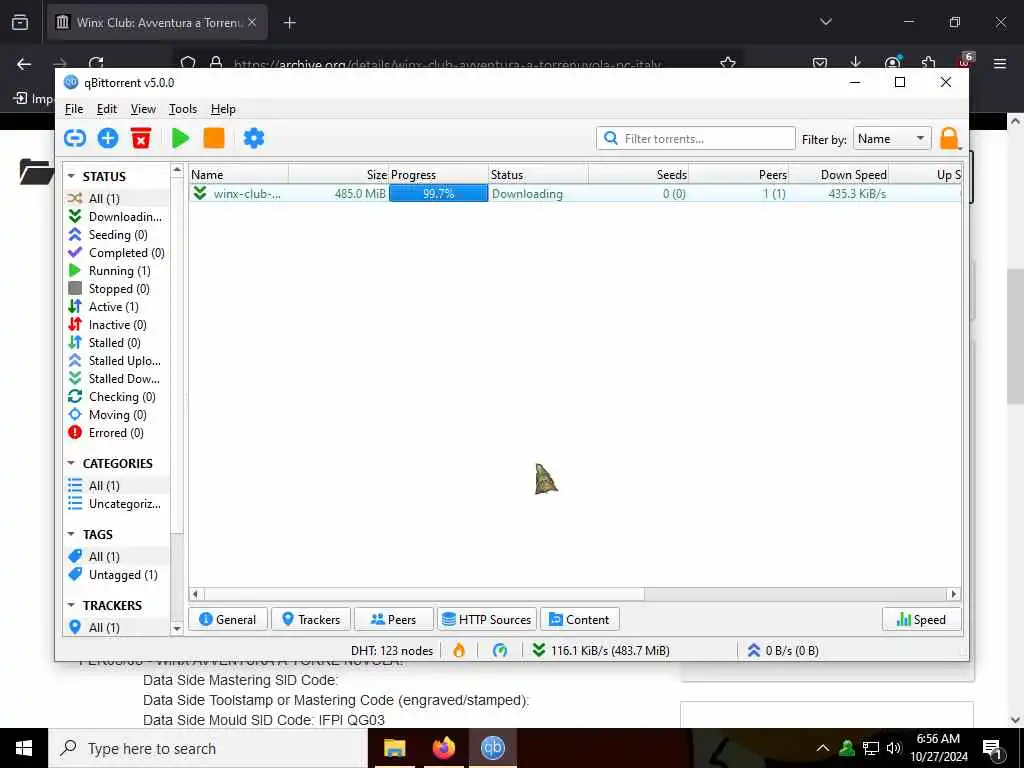The width and height of the screenshot is (1024, 768).
Task: Collapse the TAGS section
Action: pyautogui.click(x=71, y=534)
